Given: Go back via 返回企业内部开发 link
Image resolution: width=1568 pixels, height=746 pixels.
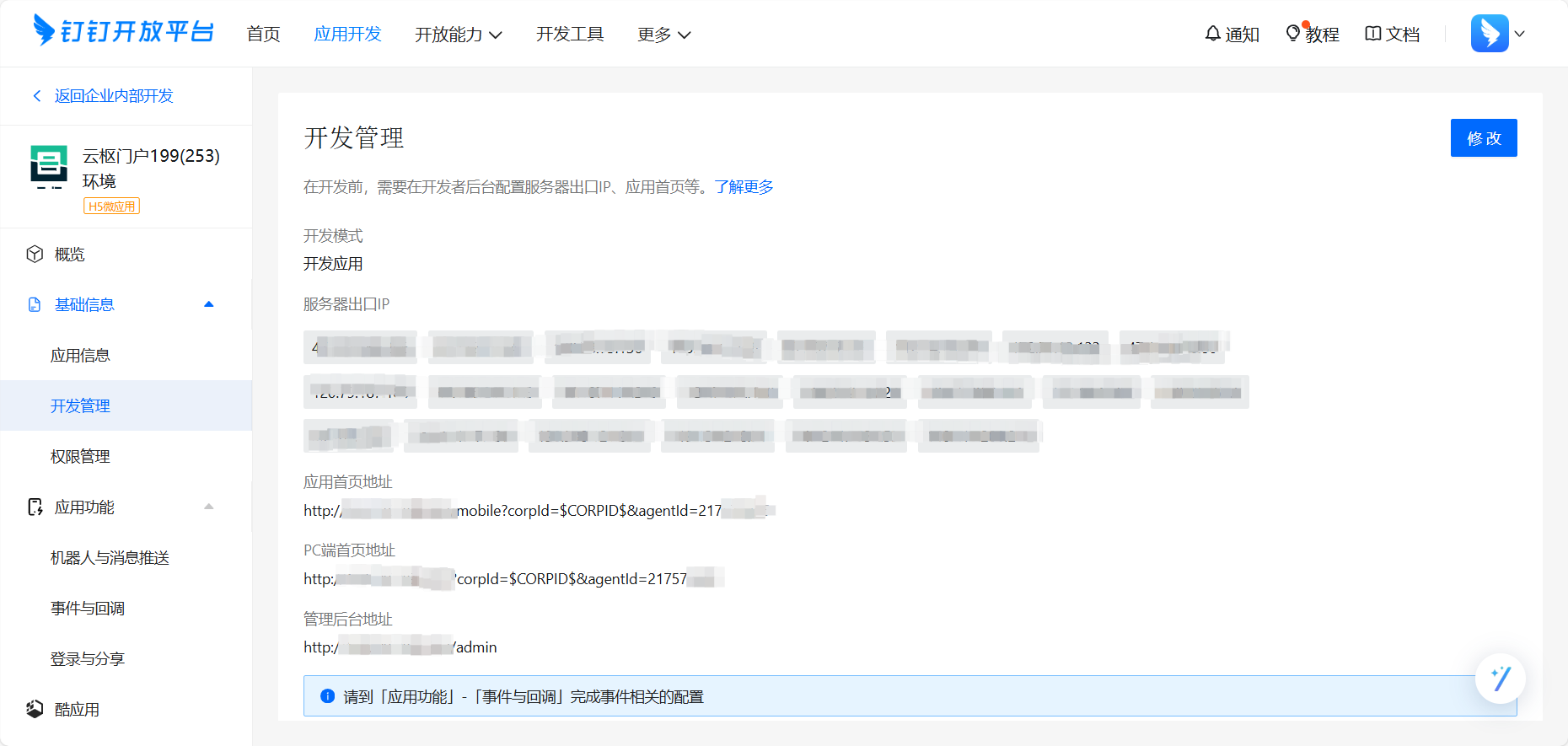Looking at the screenshot, I should 114,96.
